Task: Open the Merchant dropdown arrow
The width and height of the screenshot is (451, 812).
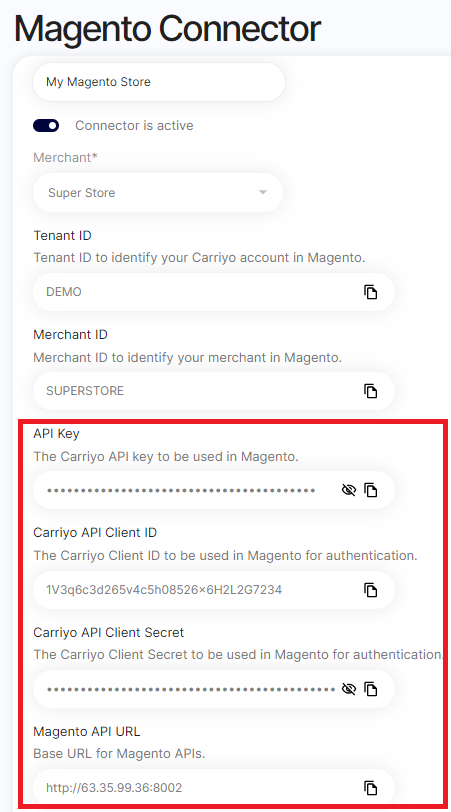Action: tap(263, 193)
